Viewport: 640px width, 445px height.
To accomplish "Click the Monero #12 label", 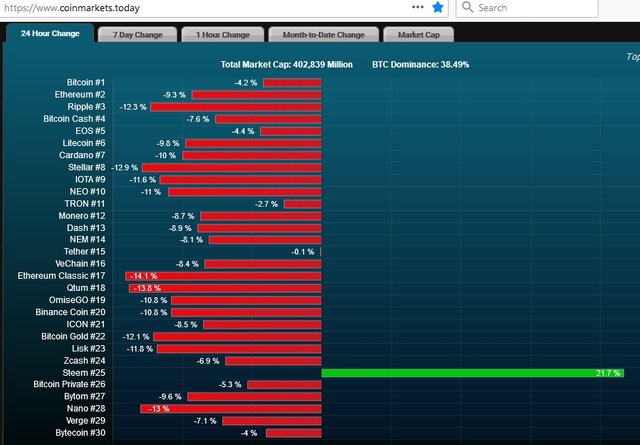I will point(82,216).
